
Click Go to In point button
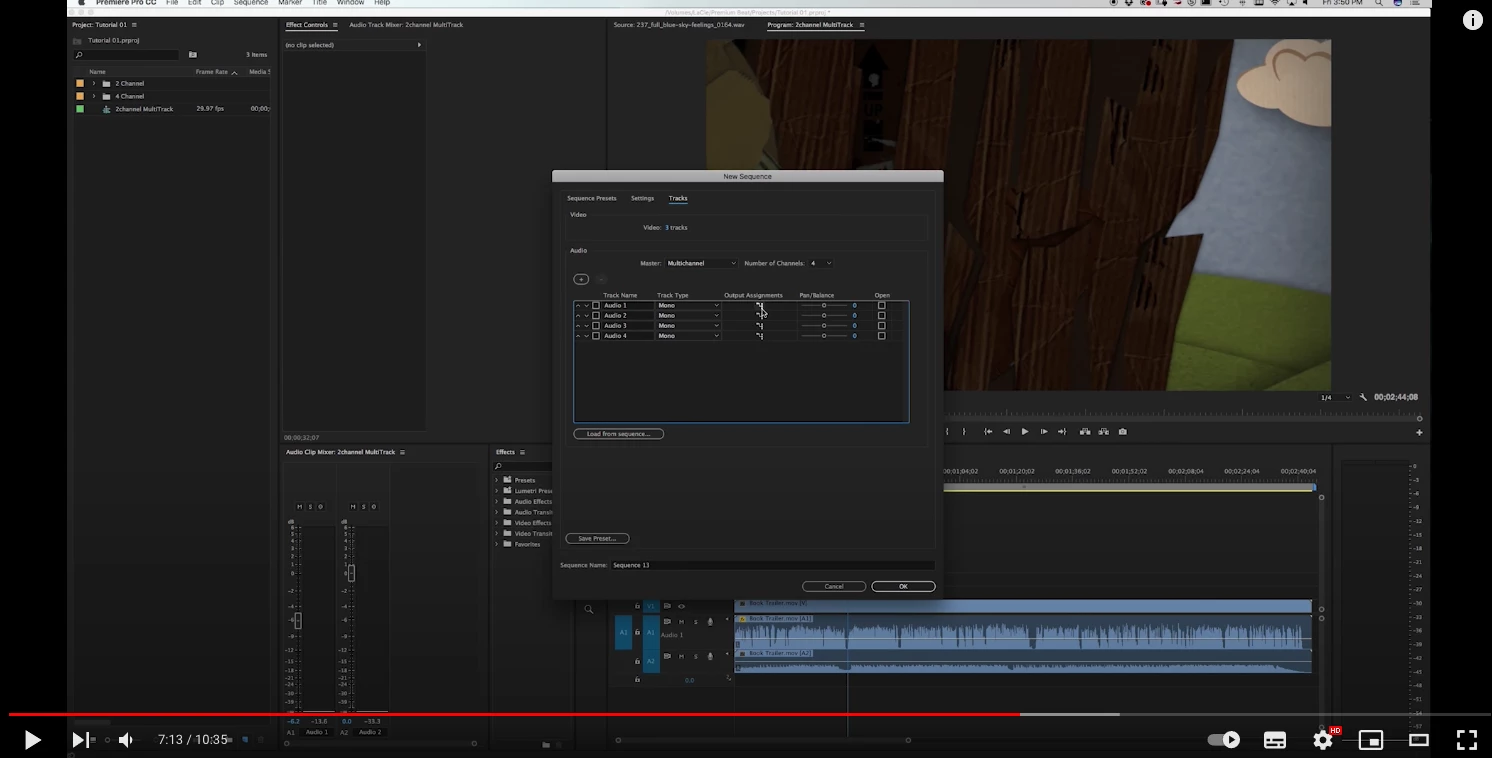coord(988,432)
